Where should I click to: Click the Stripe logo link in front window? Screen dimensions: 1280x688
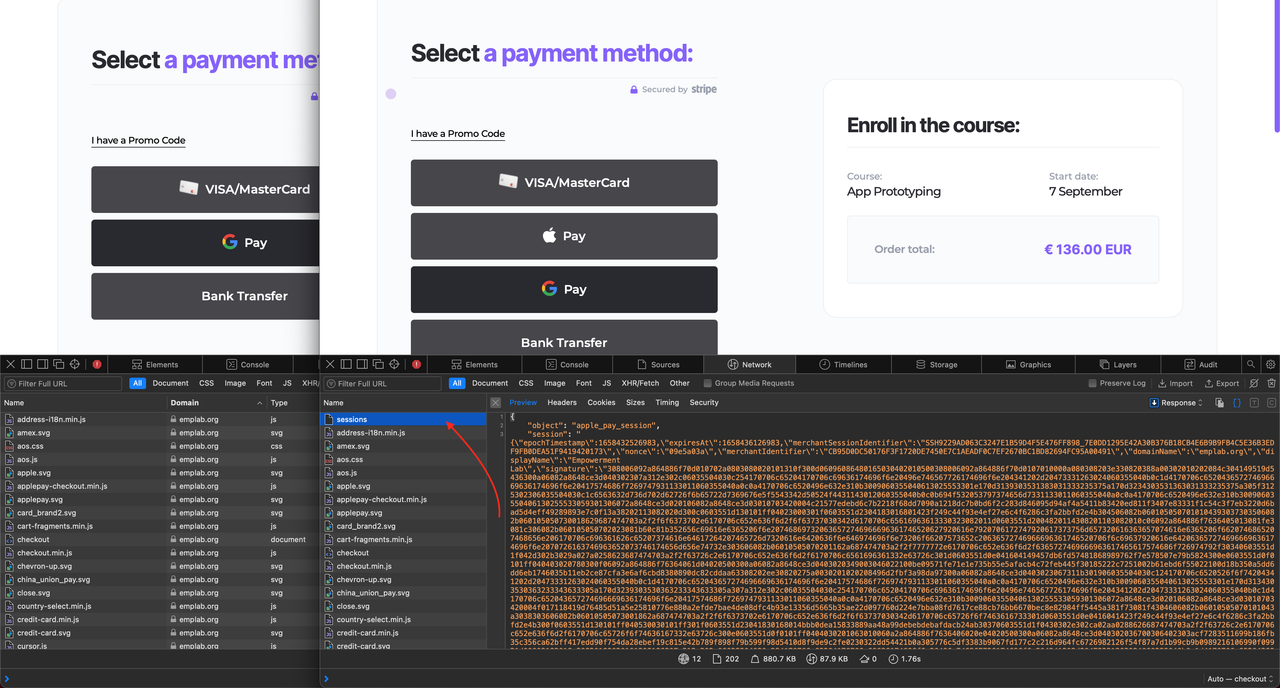click(704, 89)
